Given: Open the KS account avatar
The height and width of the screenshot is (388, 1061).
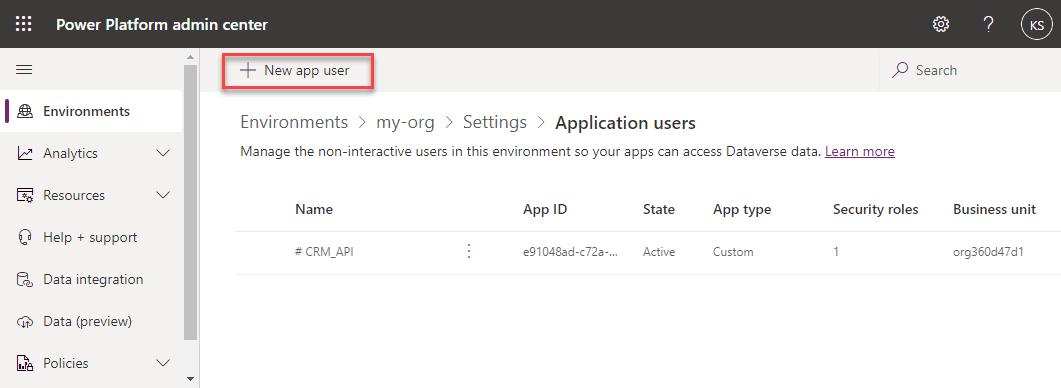Looking at the screenshot, I should point(1037,24).
